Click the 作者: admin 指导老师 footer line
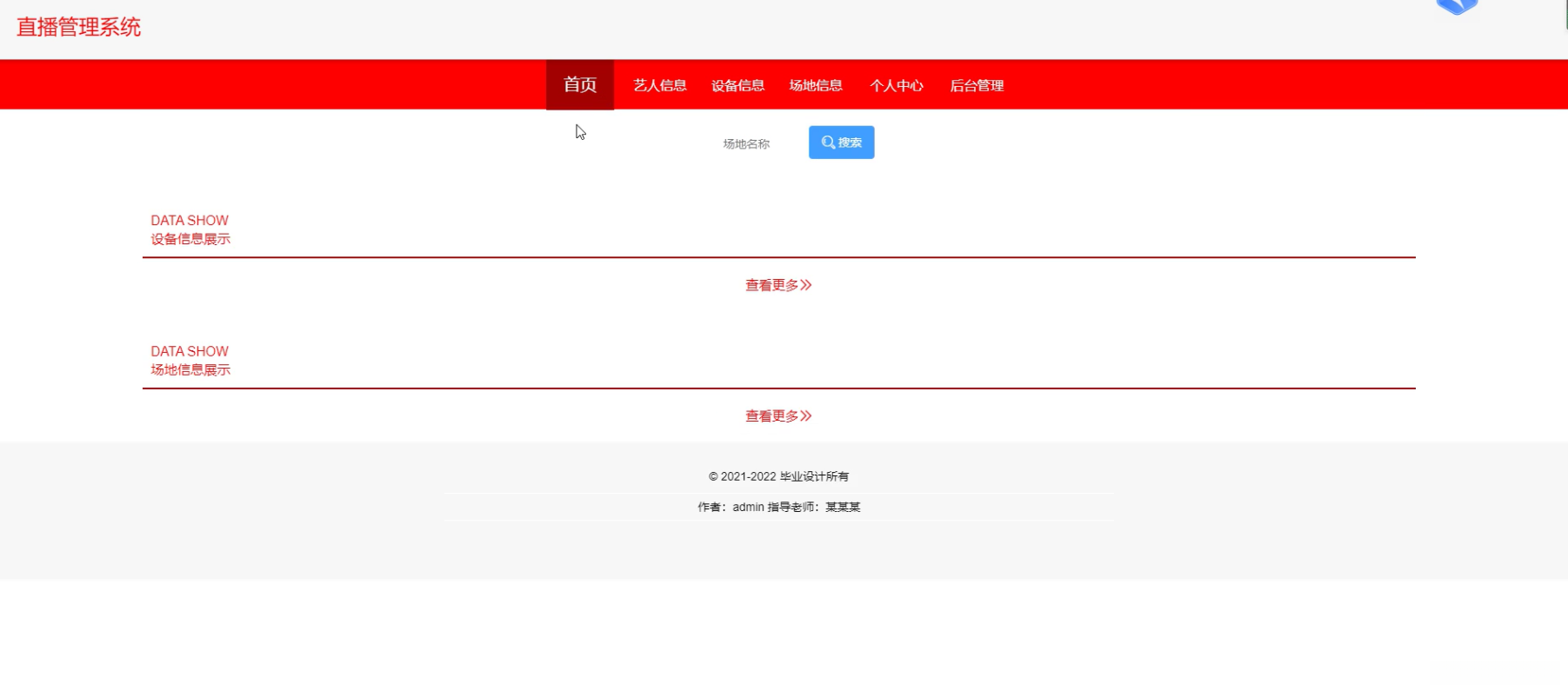1568x691 pixels. coord(778,507)
